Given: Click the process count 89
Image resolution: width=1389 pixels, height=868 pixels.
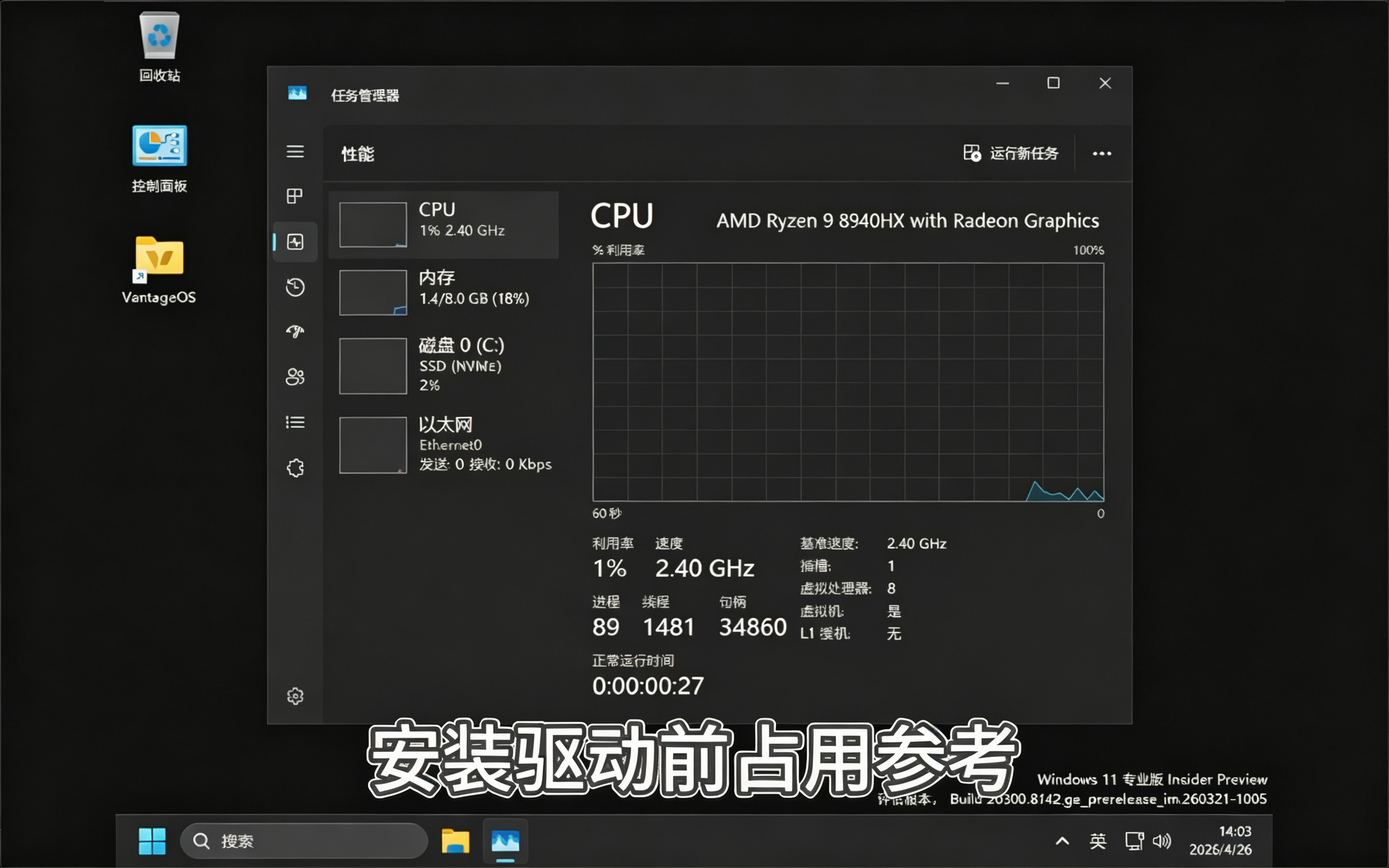Looking at the screenshot, I should point(606,627).
